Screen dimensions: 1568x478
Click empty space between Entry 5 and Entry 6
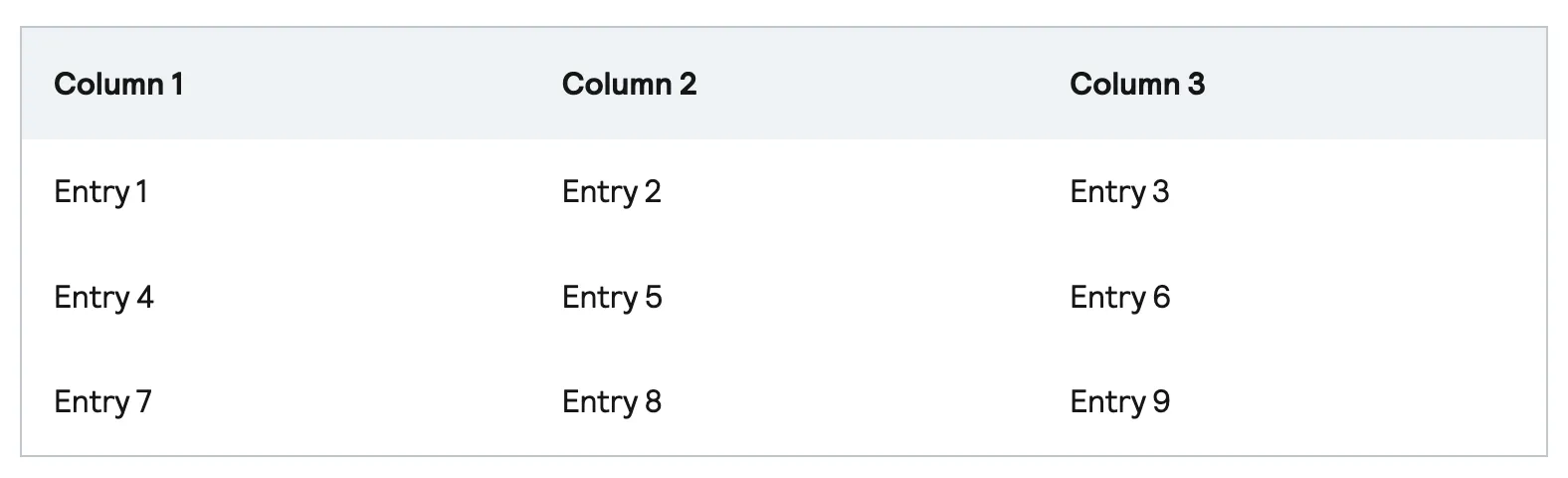[866, 297]
